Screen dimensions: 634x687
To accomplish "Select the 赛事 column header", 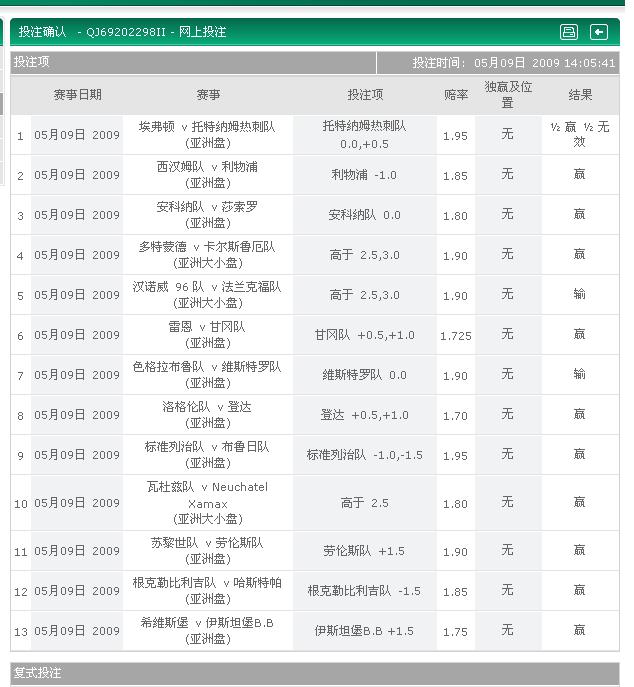I will point(208,95).
